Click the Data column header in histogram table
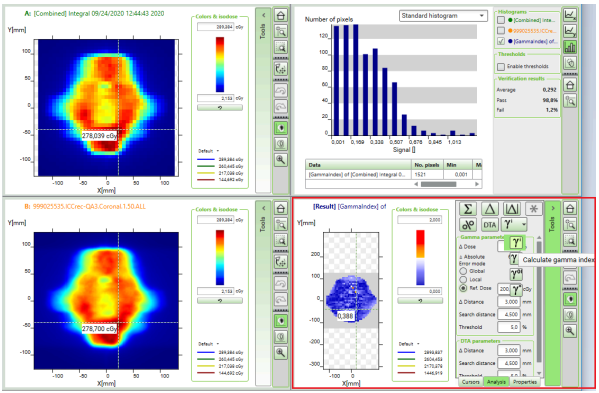Screen dimensions: 599x393 (358, 165)
